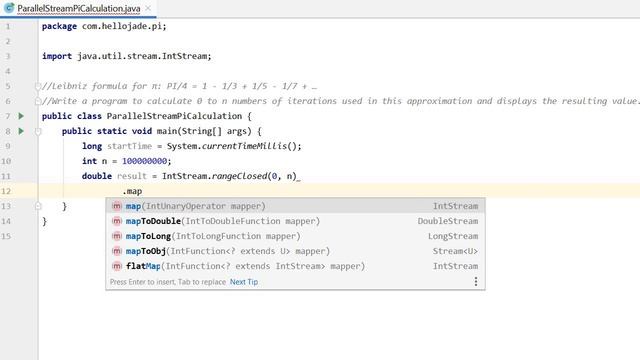
Task: Click line number 1 in the gutter
Action: tap(8, 26)
